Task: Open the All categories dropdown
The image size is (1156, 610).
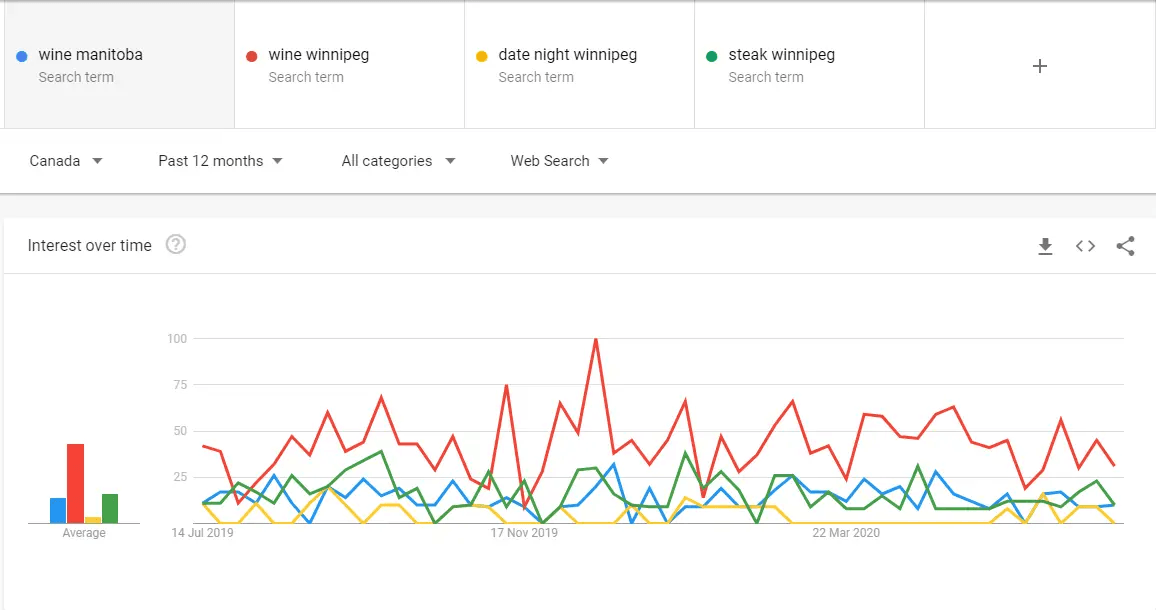Action: [397, 161]
